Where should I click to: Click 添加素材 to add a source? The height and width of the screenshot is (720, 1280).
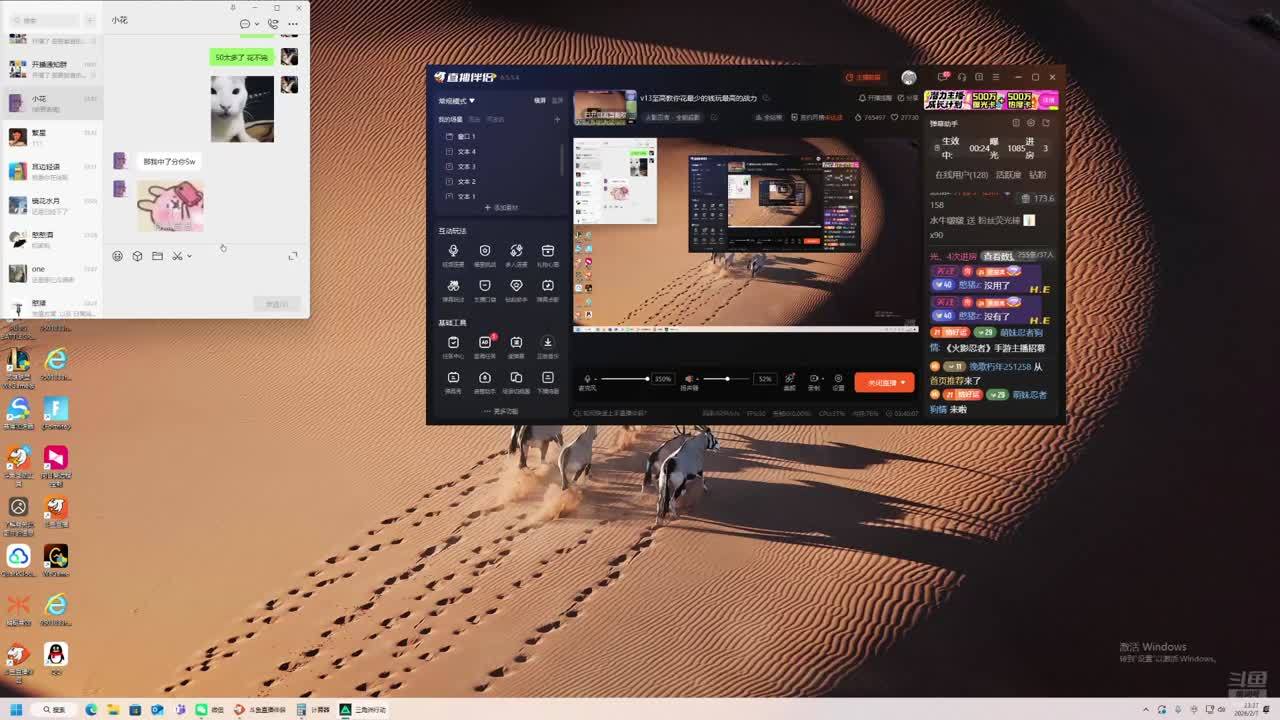click(x=501, y=208)
